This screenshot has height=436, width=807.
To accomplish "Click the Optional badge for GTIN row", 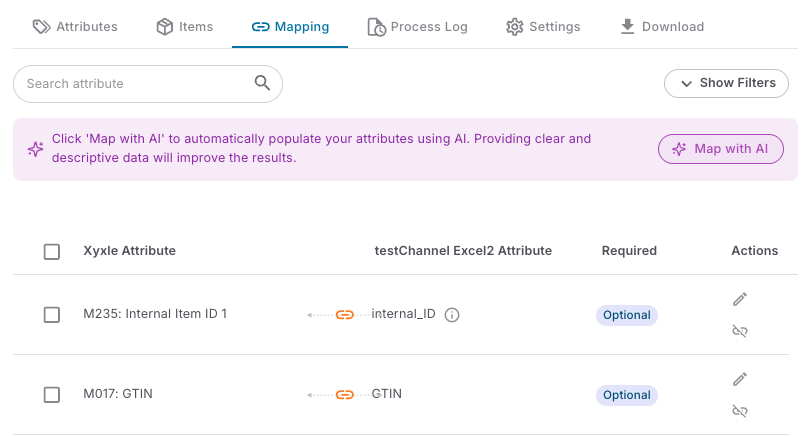I will [x=627, y=395].
